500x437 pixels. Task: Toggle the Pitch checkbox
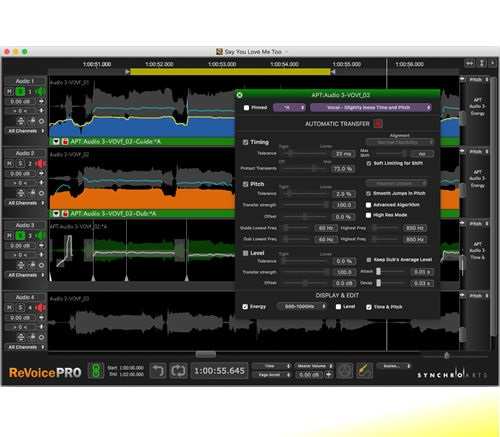(245, 184)
